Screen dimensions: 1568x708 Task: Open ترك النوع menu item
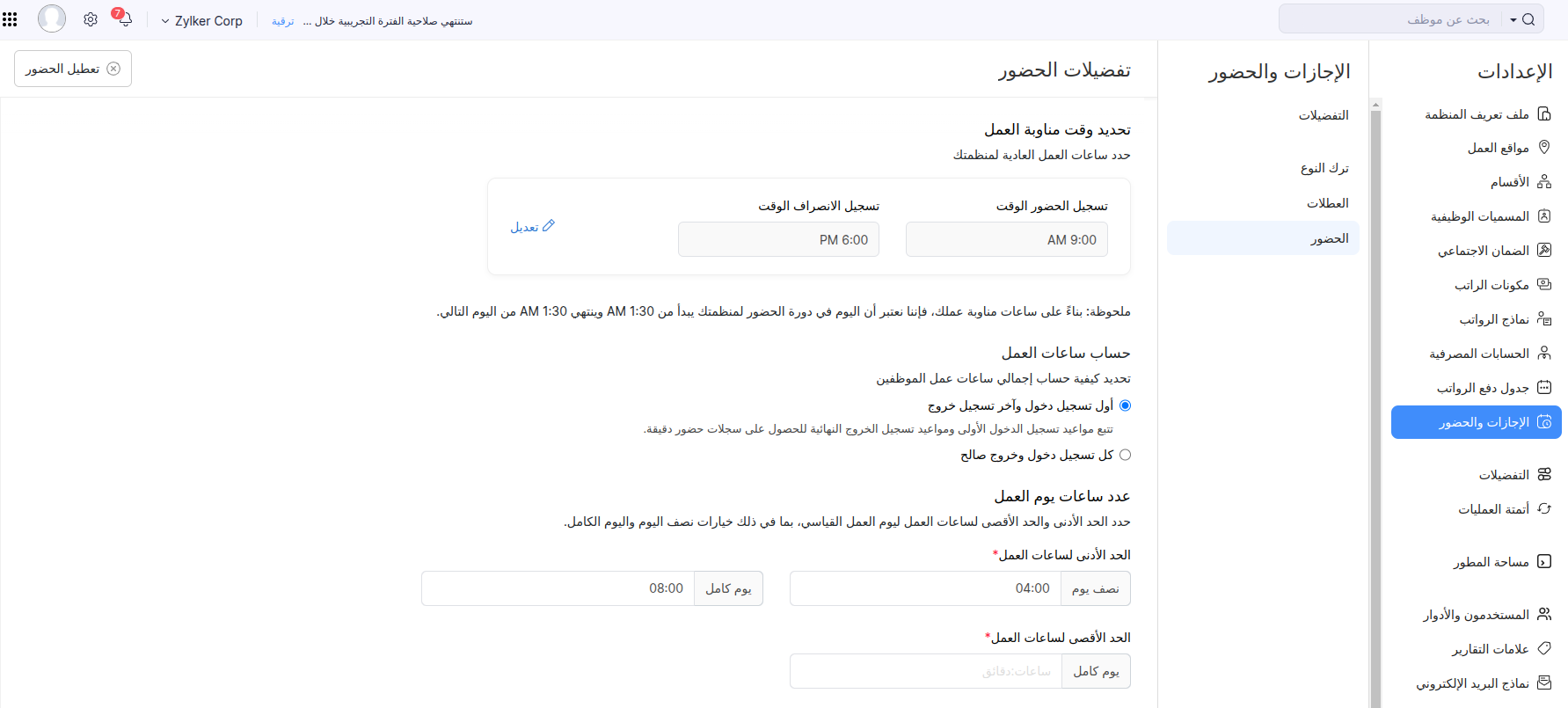(x=1324, y=168)
